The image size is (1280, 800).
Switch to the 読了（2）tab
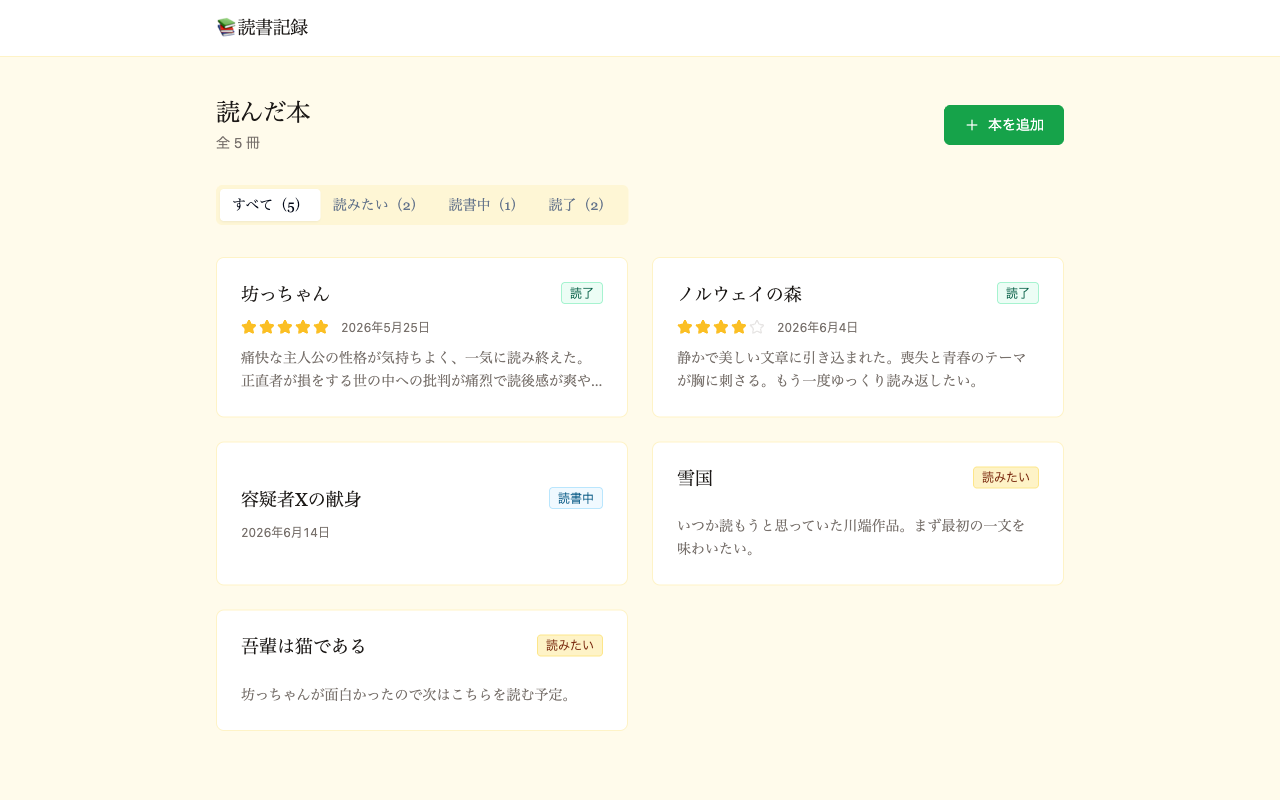click(x=580, y=205)
